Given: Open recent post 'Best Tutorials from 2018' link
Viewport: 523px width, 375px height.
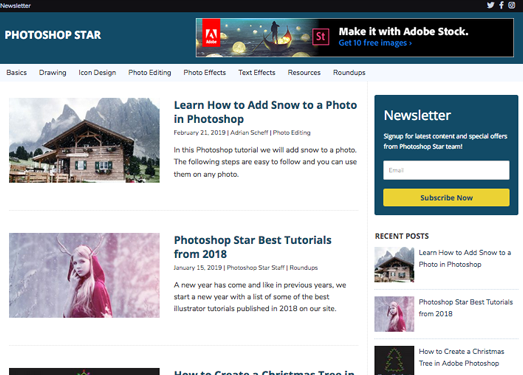Looking at the screenshot, I should point(466,308).
